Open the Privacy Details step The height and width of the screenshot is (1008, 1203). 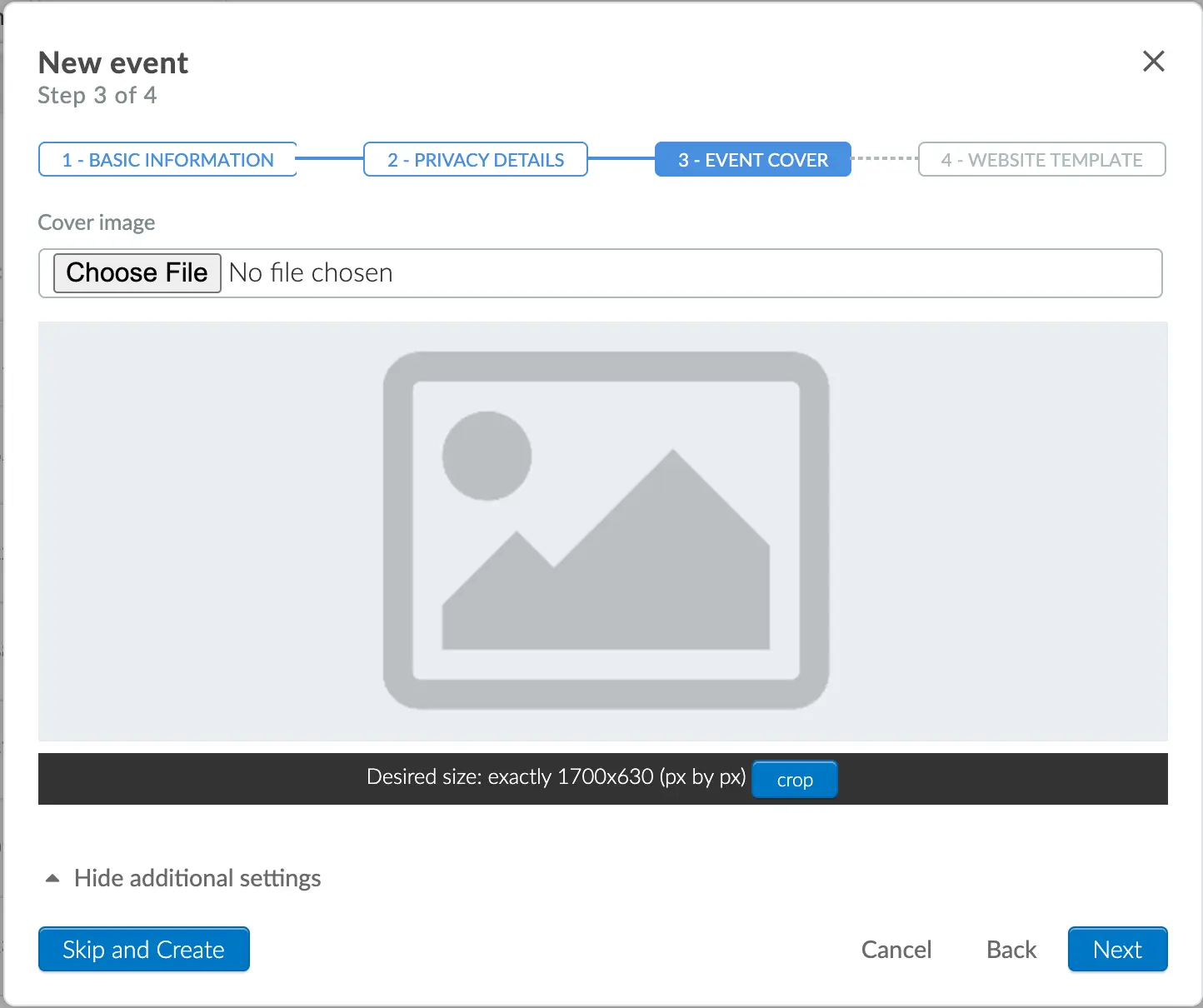click(x=476, y=159)
